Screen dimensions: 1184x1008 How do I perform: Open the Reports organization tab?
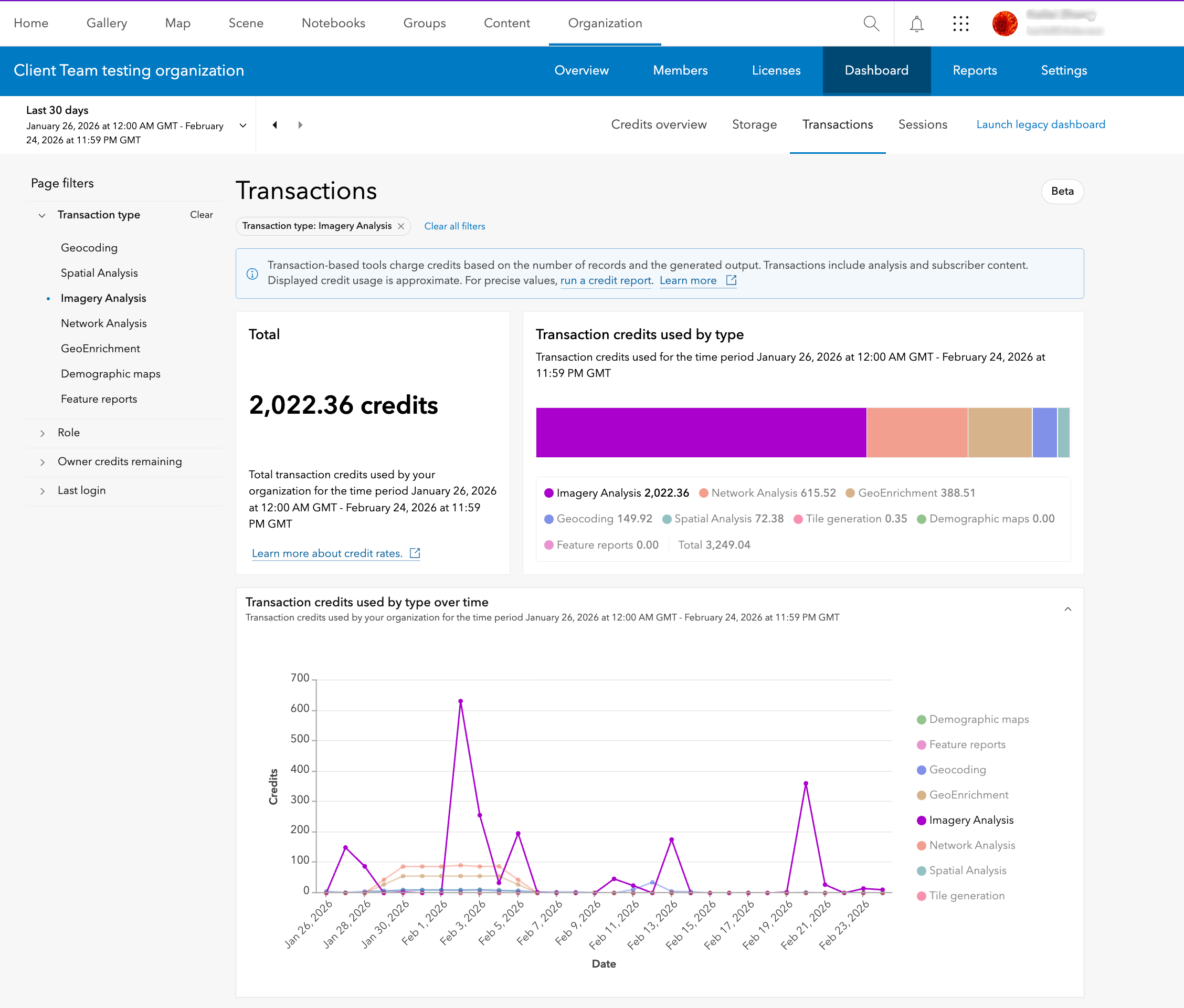coord(975,70)
